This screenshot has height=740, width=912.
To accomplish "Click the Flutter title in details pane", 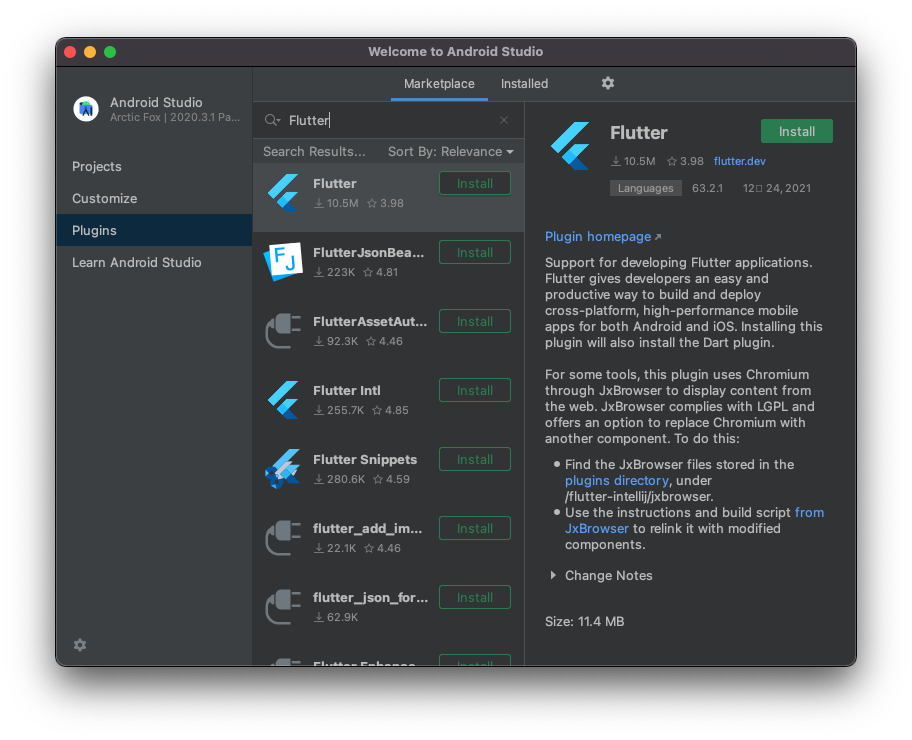I will (x=639, y=133).
